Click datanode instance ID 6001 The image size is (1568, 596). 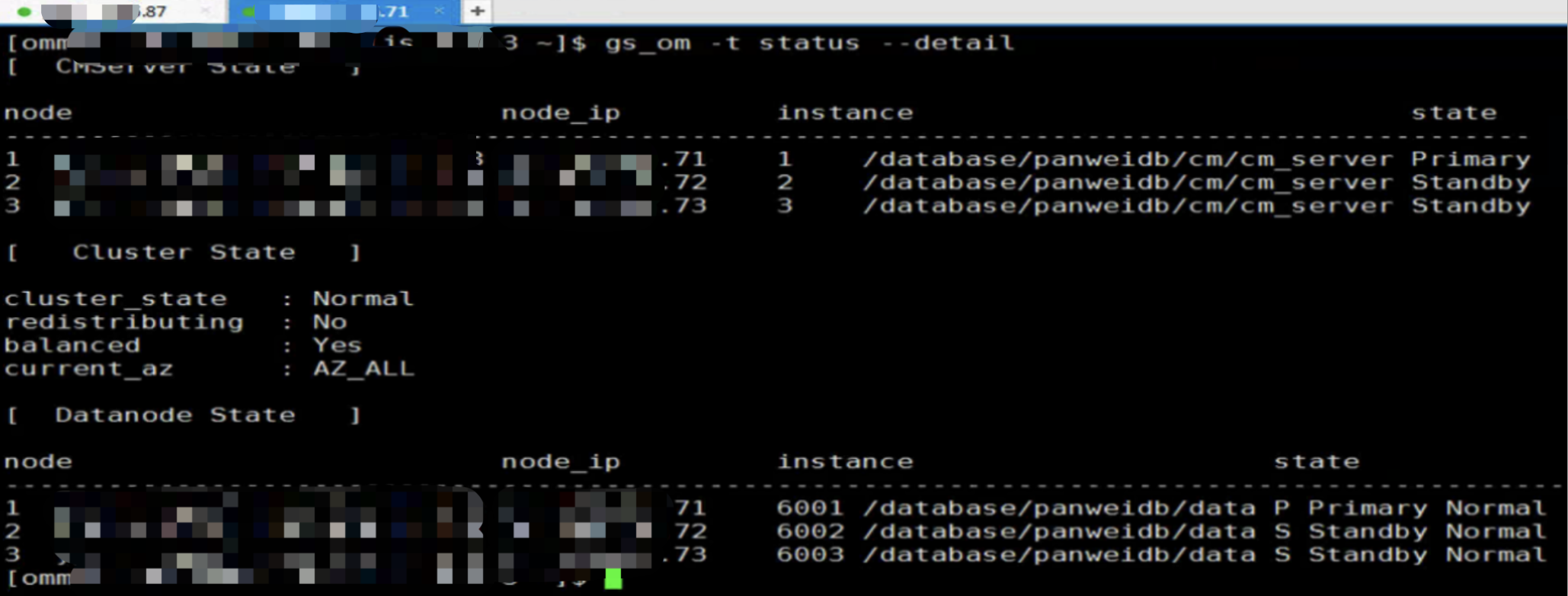(x=810, y=508)
